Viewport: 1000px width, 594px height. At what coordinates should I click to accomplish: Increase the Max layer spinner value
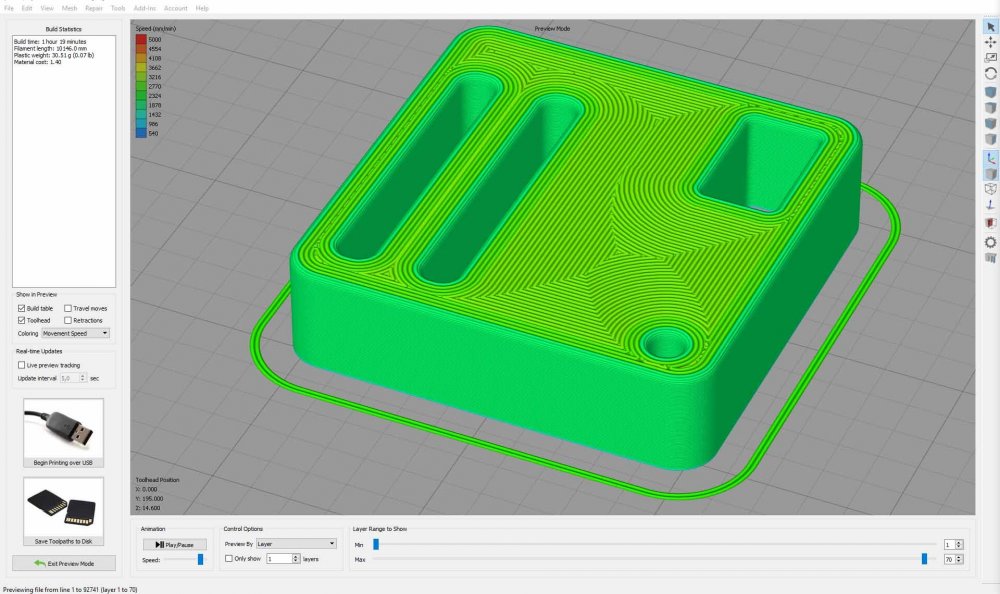[x=960, y=556]
